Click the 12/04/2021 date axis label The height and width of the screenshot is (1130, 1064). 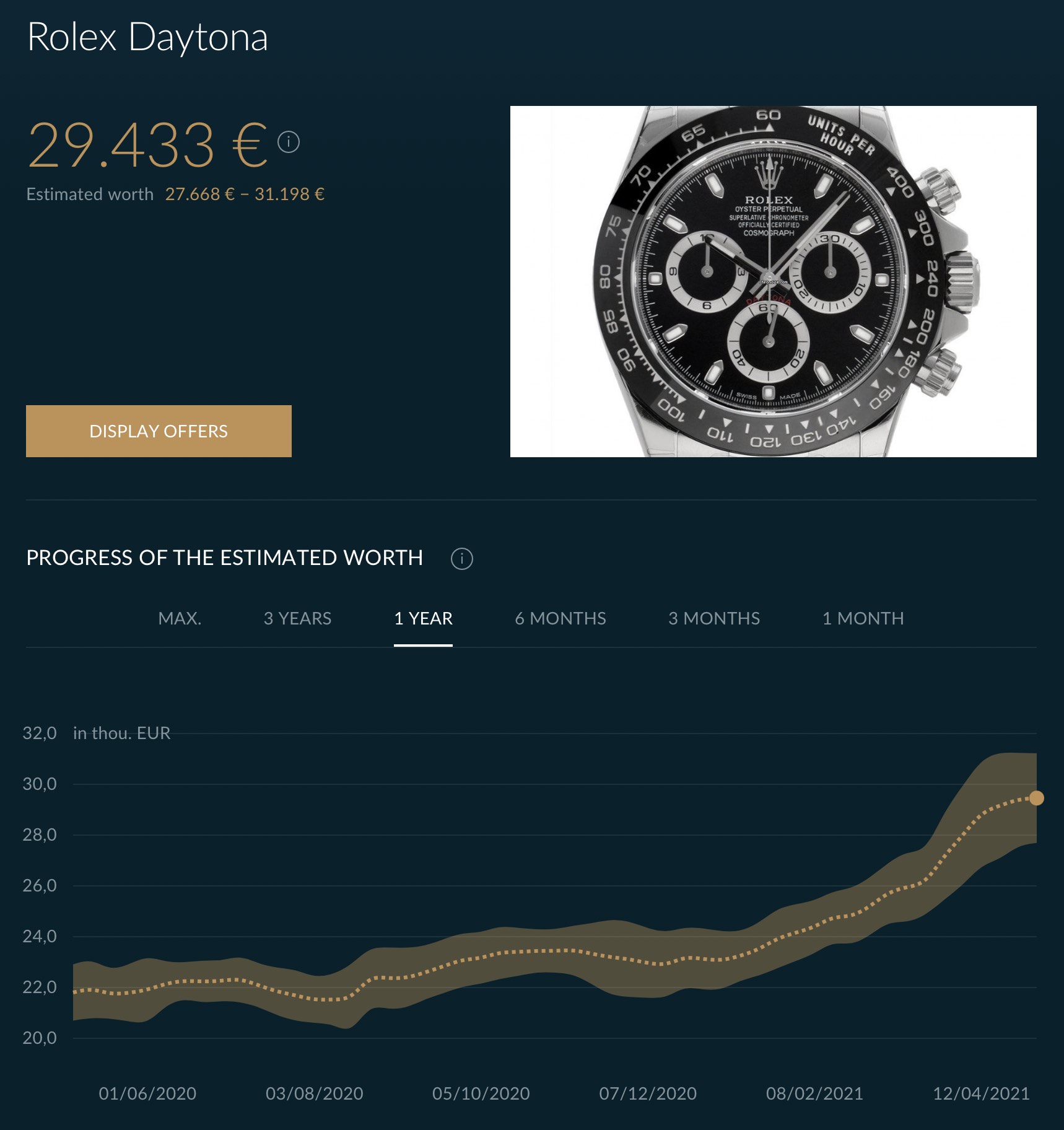tap(981, 1093)
